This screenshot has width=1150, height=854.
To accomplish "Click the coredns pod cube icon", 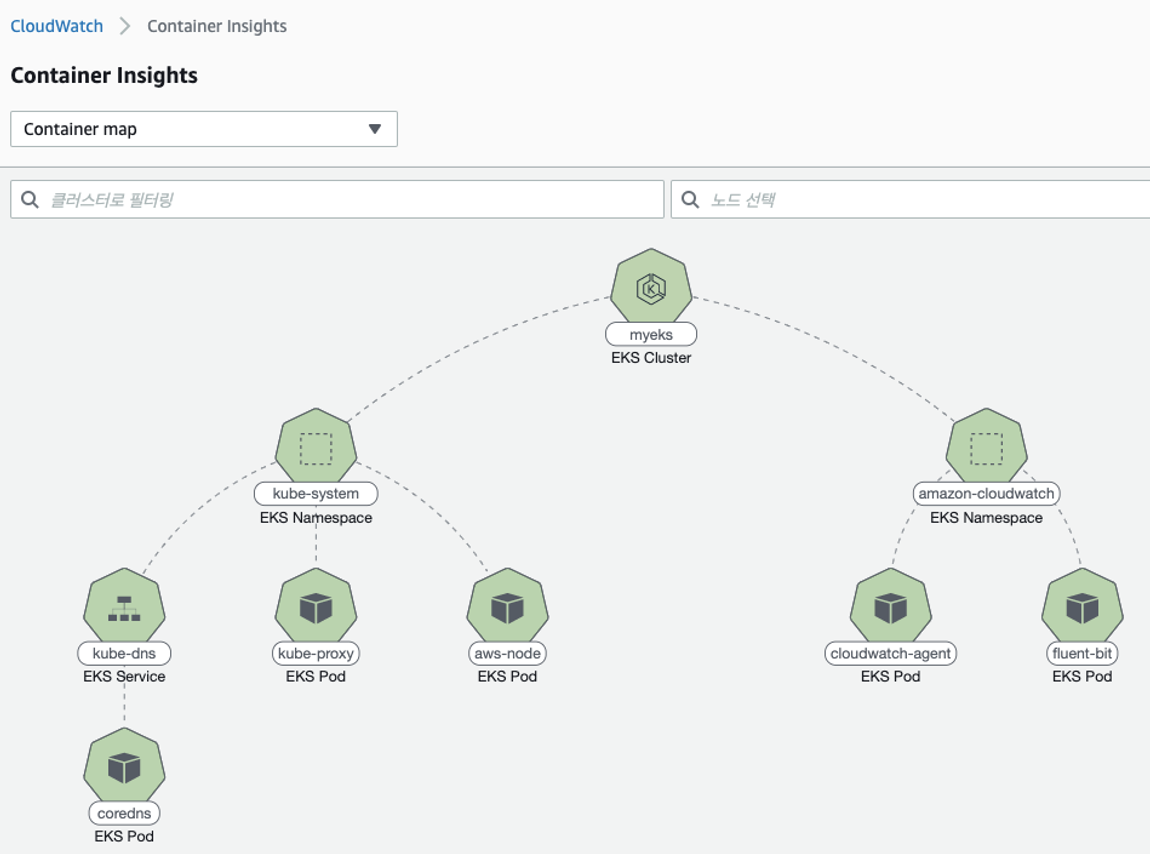I will point(124,767).
